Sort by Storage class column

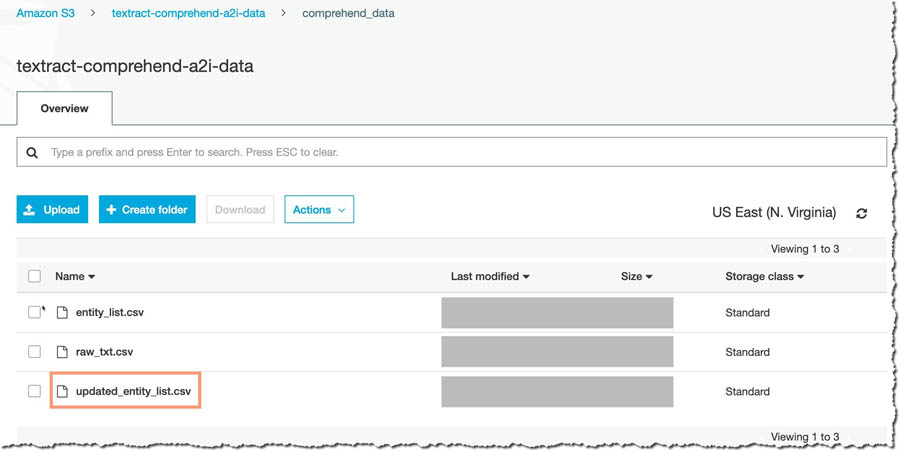click(765, 277)
